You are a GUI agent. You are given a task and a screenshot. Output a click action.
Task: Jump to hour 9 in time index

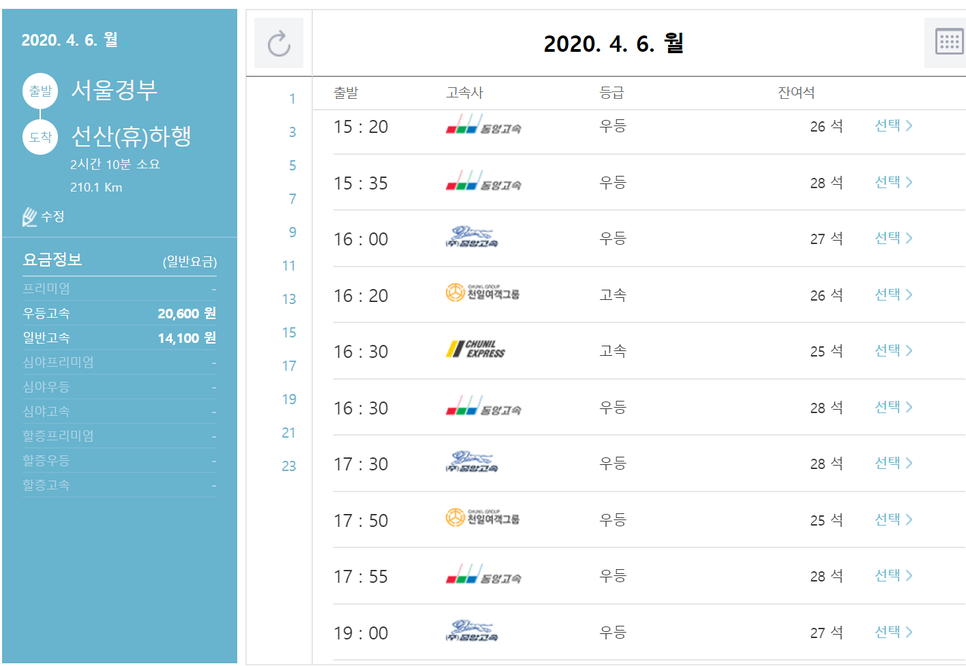coord(293,232)
